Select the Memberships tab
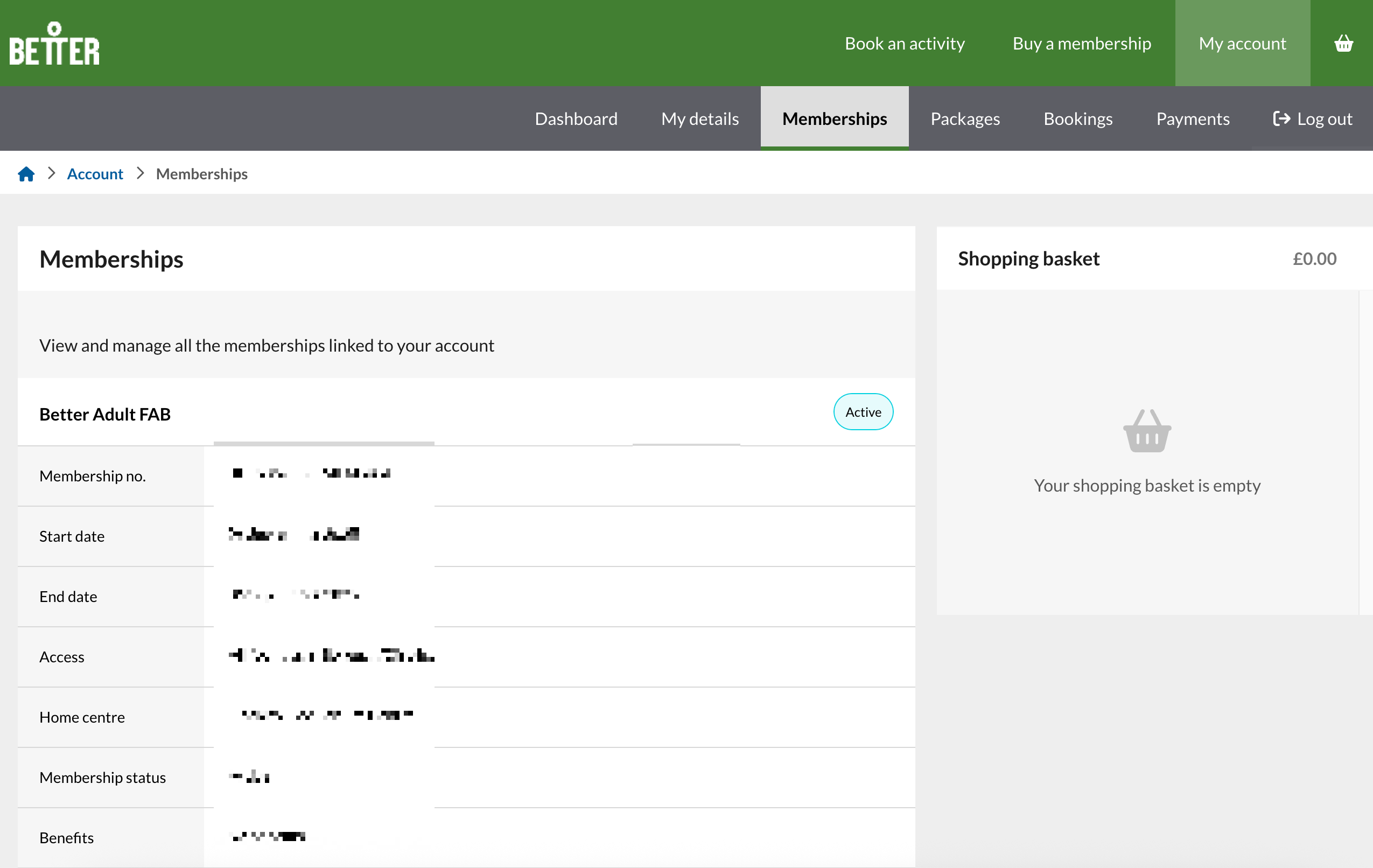This screenshot has height=868, width=1373. click(x=834, y=118)
